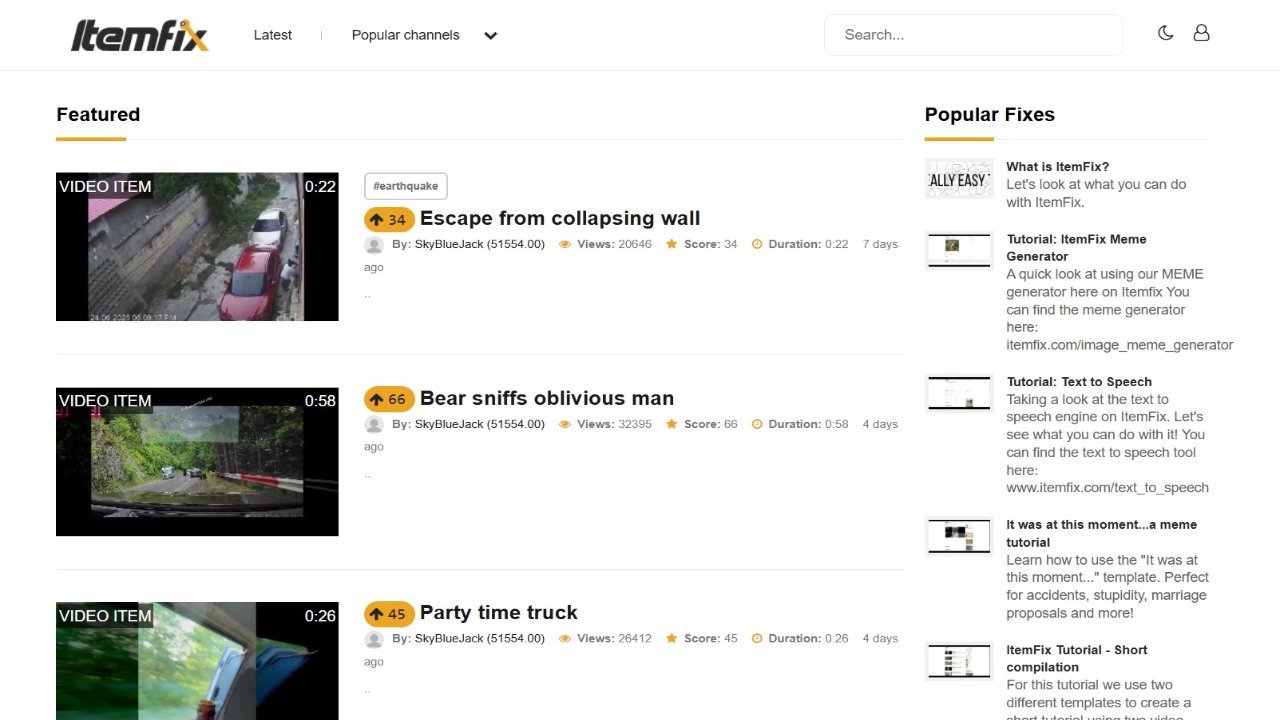
Task: Open Bear sniffs oblivious man title
Action: point(547,398)
